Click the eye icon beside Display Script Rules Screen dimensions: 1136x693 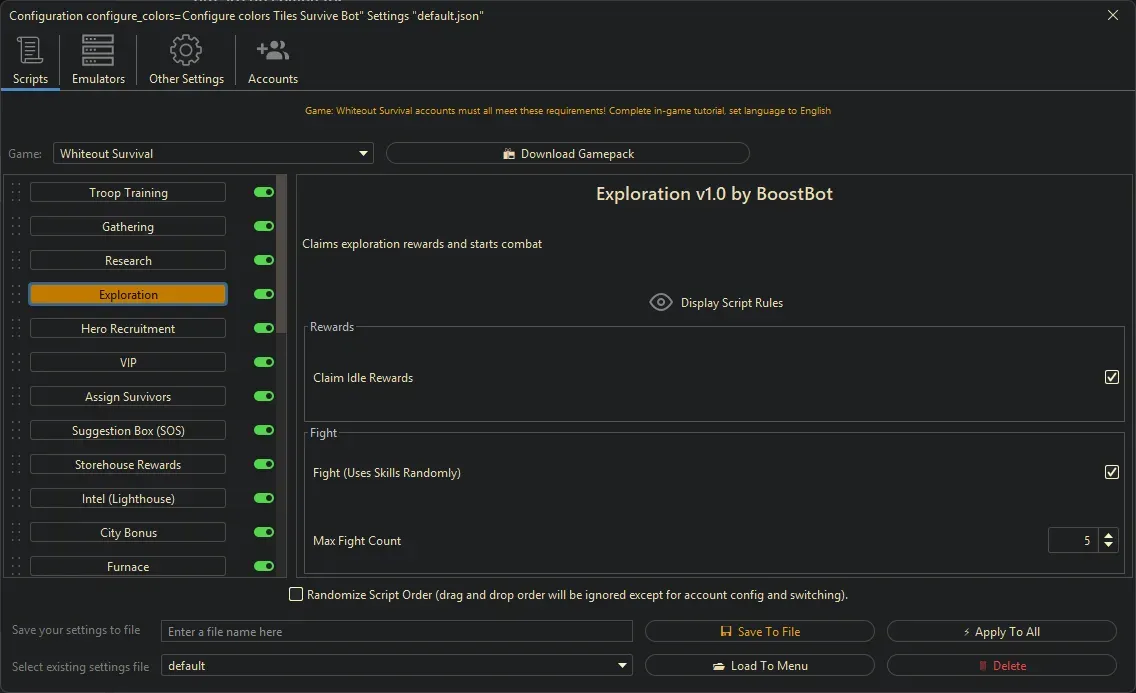click(x=661, y=302)
